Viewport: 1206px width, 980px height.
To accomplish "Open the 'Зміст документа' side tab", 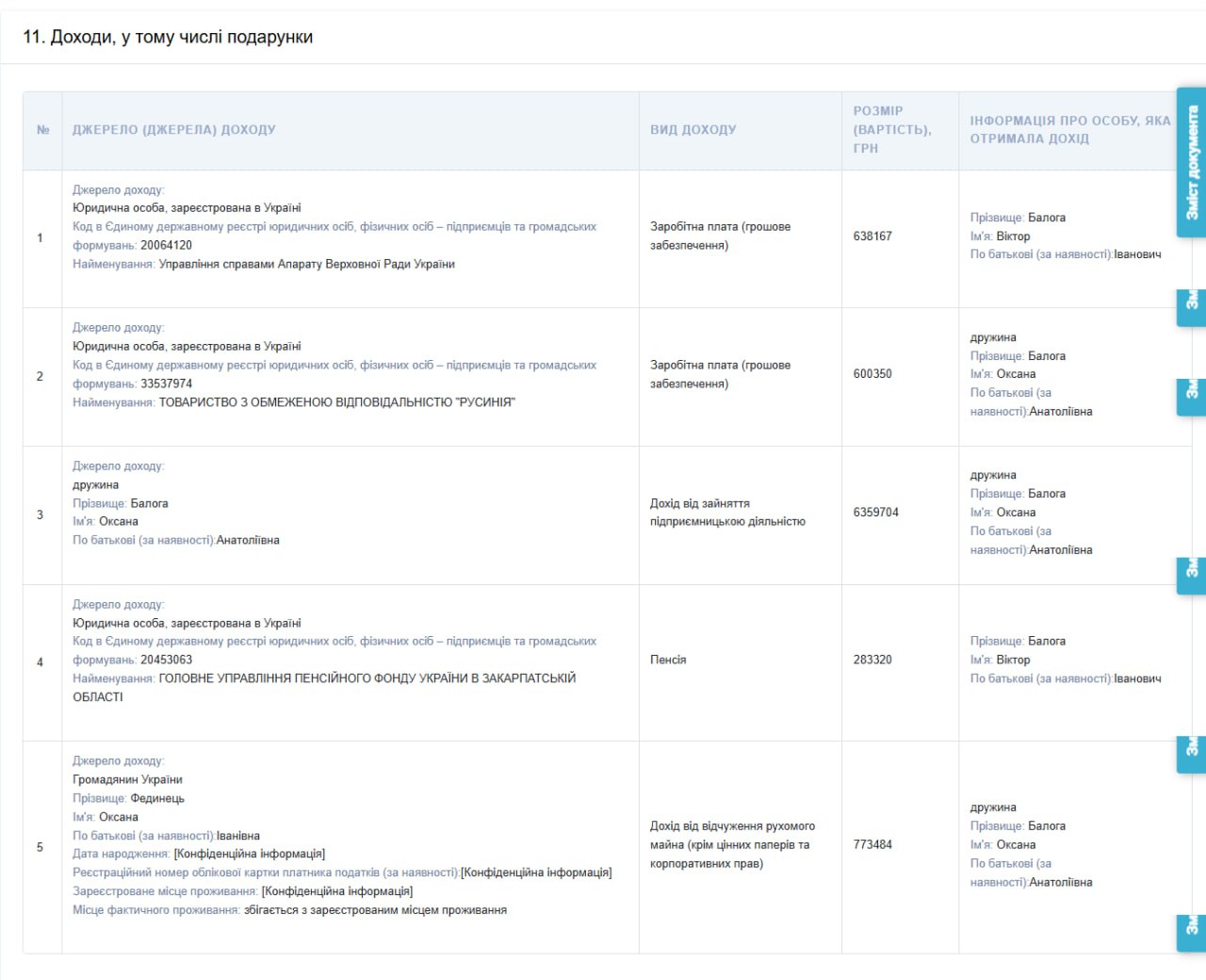I will coord(1191,162).
